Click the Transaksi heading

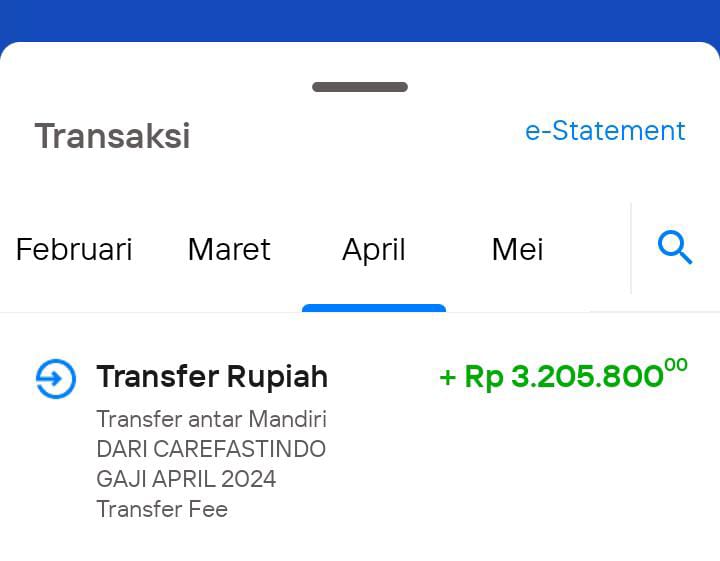112,136
